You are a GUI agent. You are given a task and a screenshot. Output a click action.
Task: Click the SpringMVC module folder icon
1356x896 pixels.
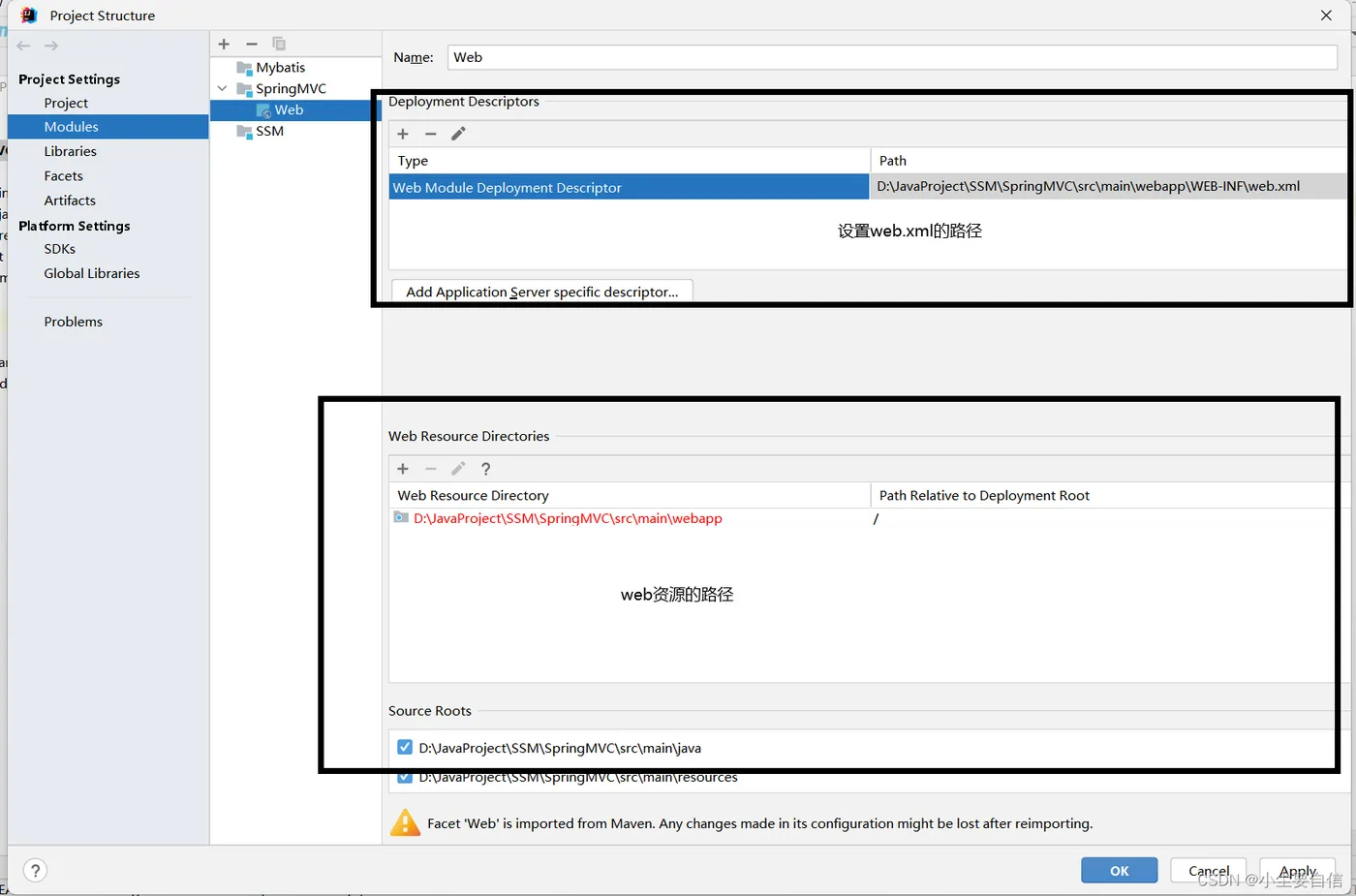[x=244, y=89]
